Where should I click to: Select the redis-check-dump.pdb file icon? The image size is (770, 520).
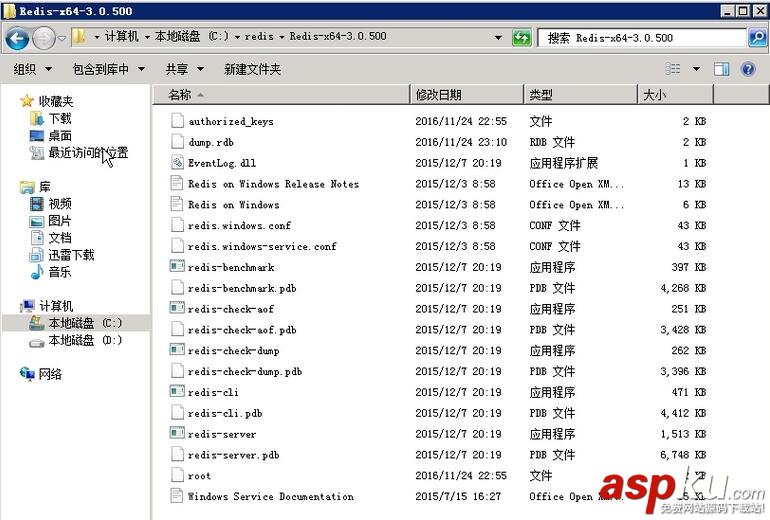177,371
